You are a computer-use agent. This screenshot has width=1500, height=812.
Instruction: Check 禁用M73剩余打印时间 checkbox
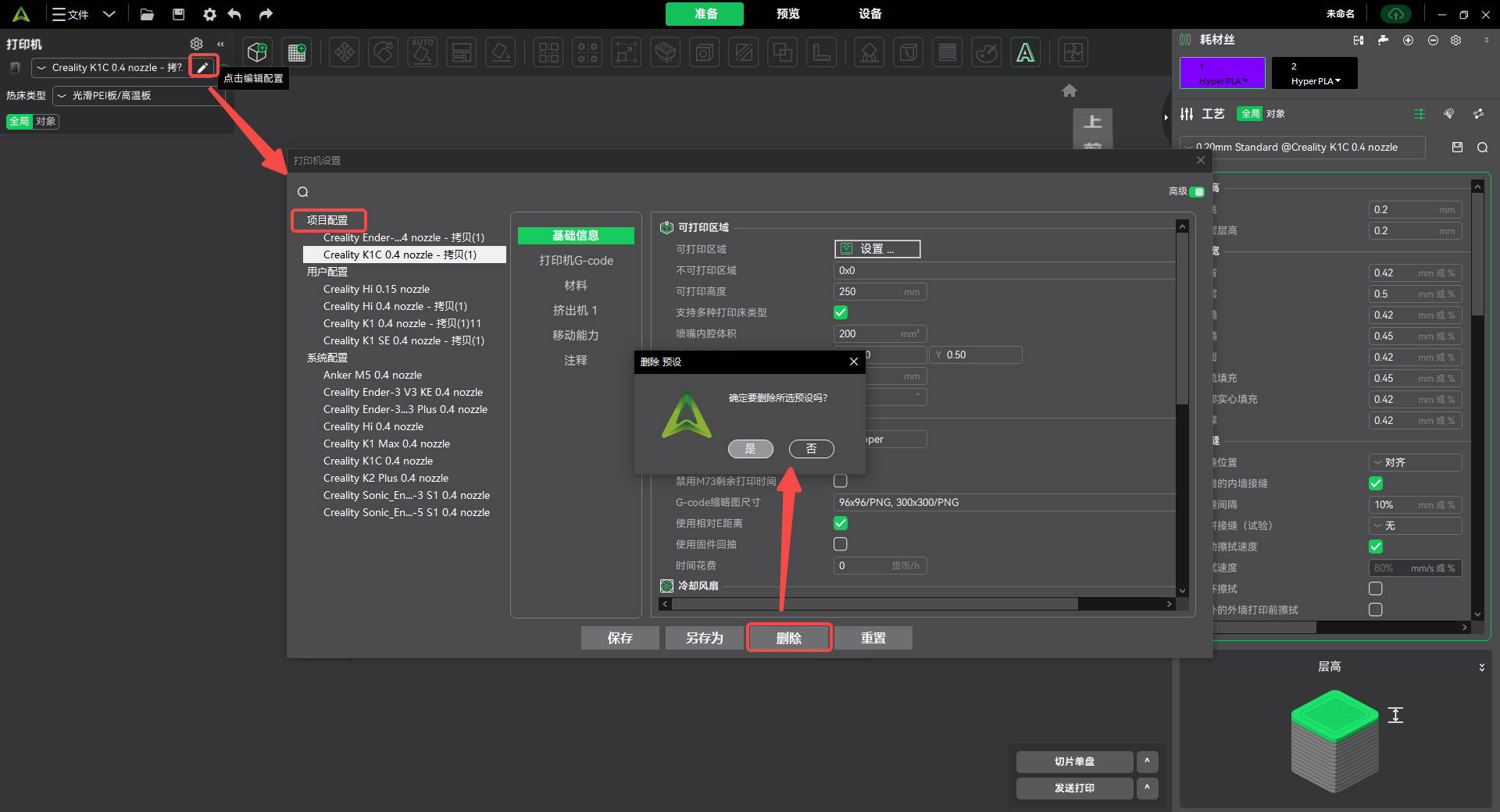pyautogui.click(x=841, y=481)
